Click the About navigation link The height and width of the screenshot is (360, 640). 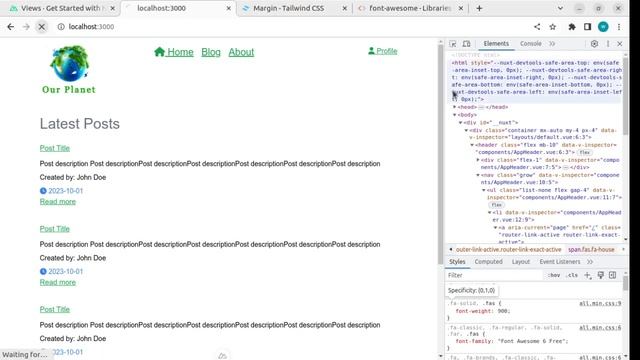(x=241, y=52)
